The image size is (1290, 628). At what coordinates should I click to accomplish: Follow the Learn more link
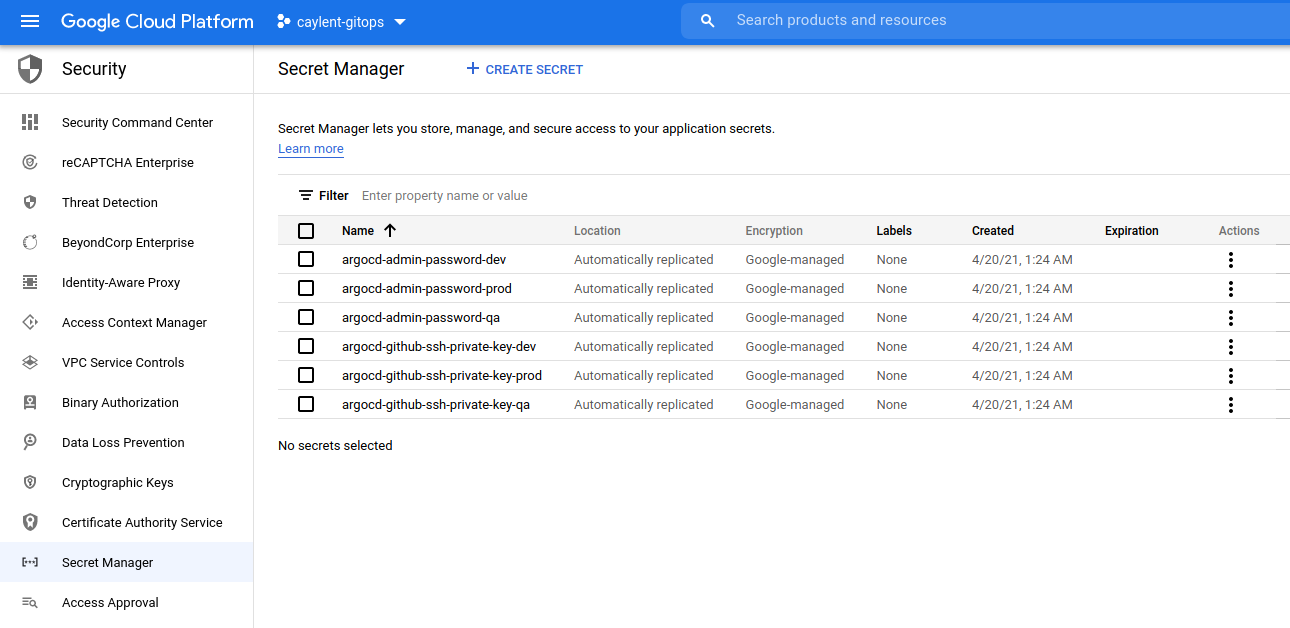(310, 149)
